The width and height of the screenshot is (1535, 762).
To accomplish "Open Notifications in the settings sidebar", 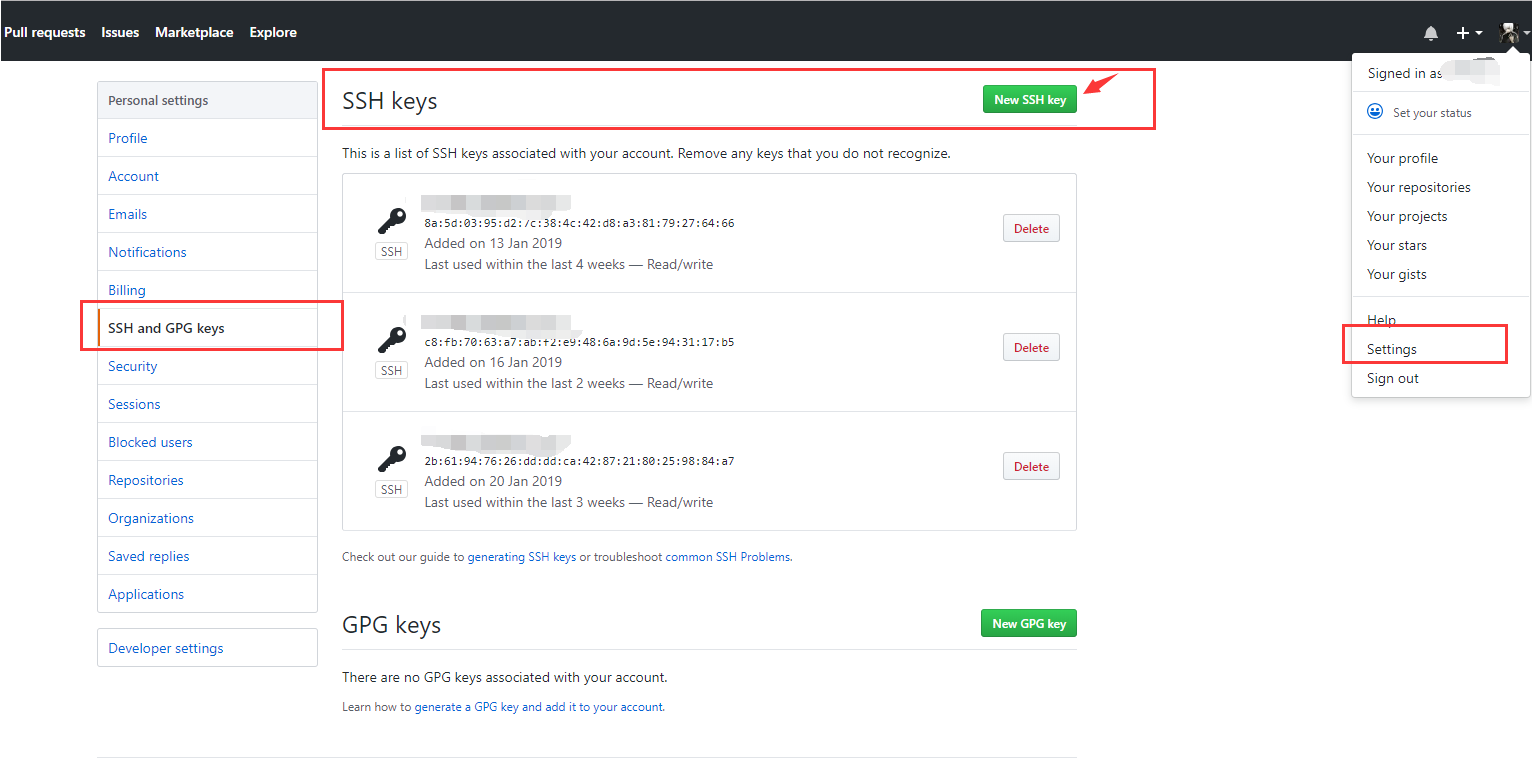I will [207, 252].
